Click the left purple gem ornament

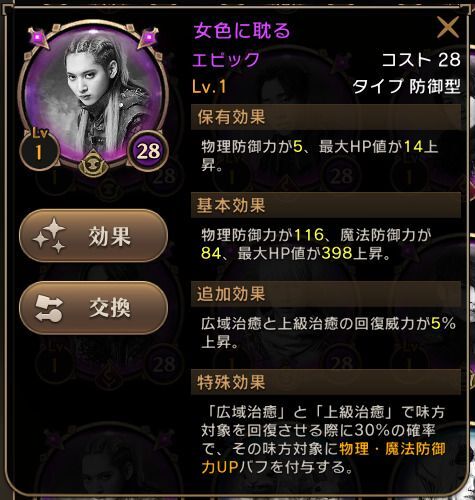click(39, 38)
